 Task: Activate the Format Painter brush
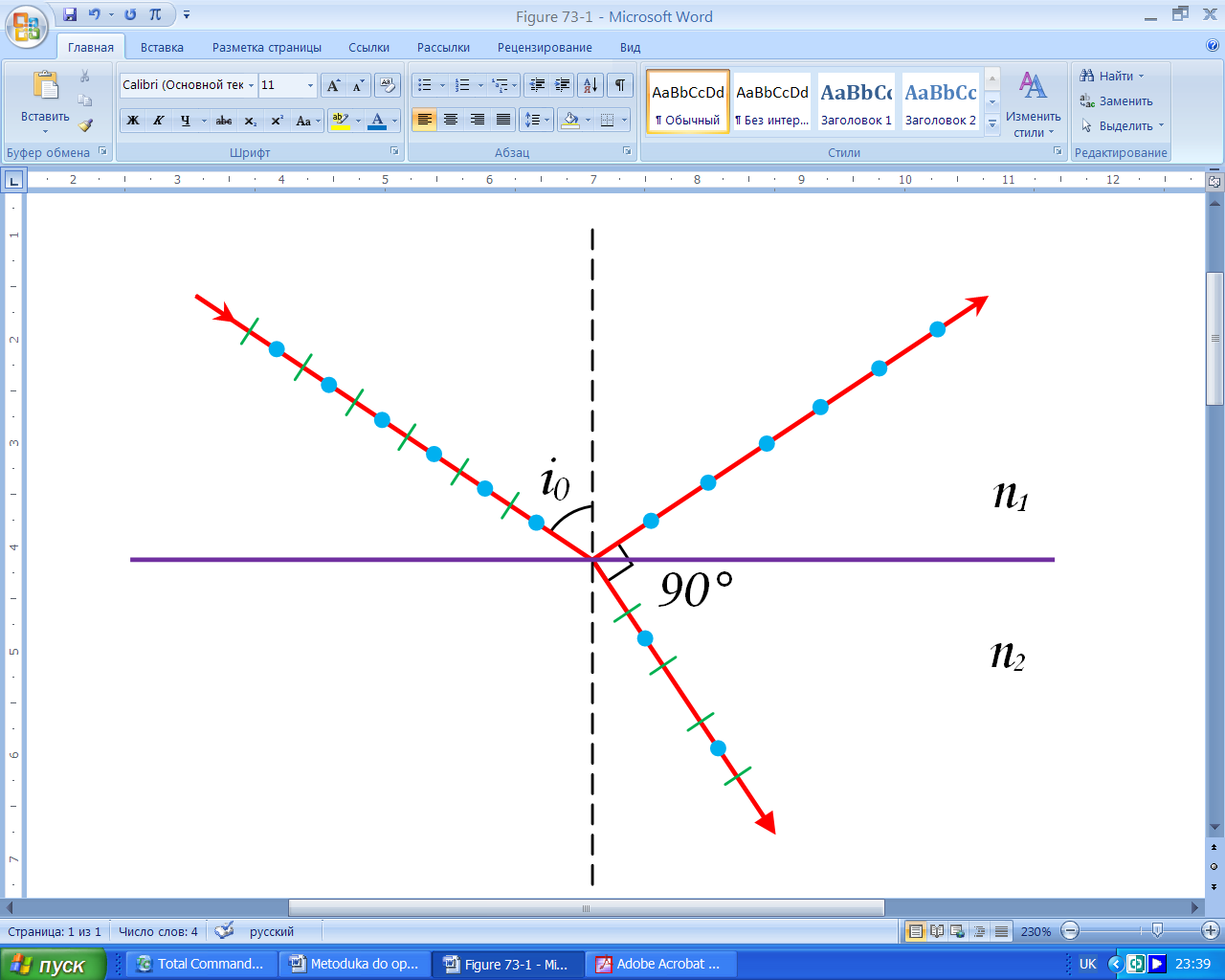tap(85, 125)
